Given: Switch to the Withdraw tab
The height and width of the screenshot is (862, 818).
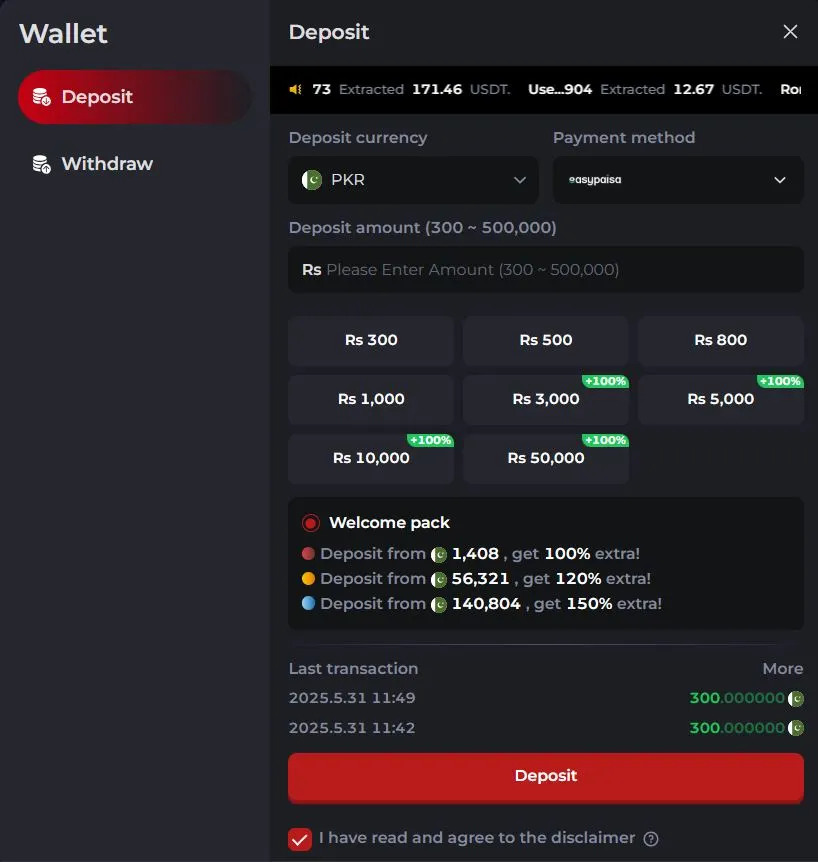Looking at the screenshot, I should tap(135, 164).
